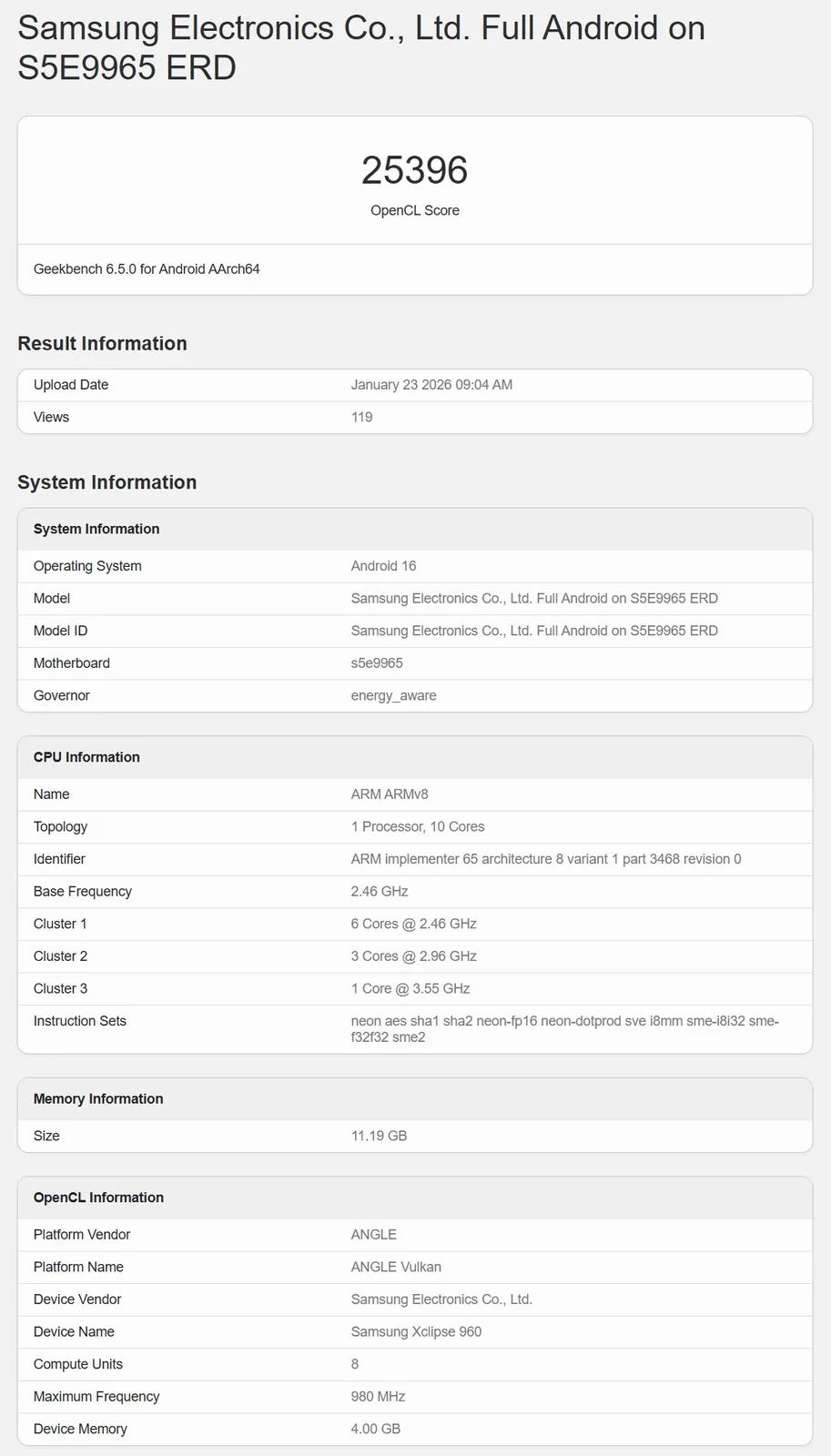Click the Instruction Sets value text

point(564,1028)
